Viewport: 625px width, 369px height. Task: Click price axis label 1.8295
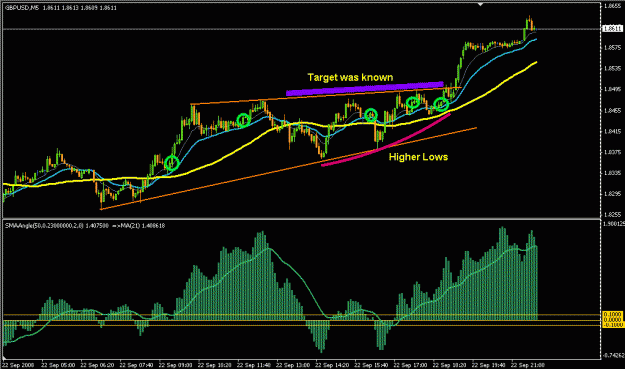612,194
